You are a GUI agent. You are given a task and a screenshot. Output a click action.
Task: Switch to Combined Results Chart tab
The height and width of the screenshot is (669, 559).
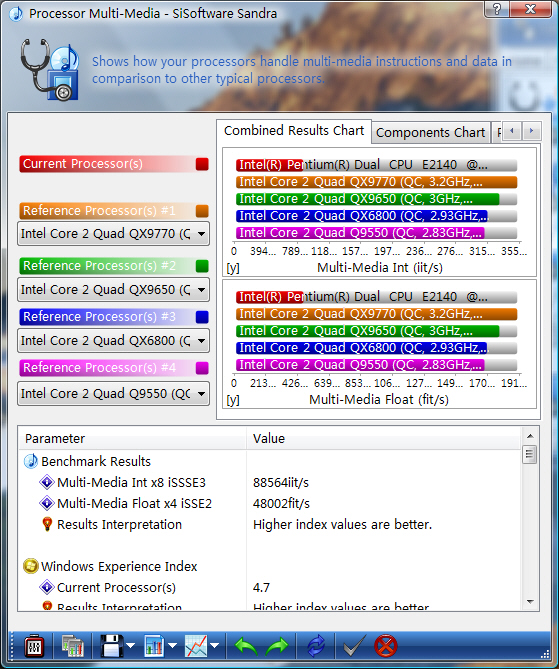(x=294, y=131)
